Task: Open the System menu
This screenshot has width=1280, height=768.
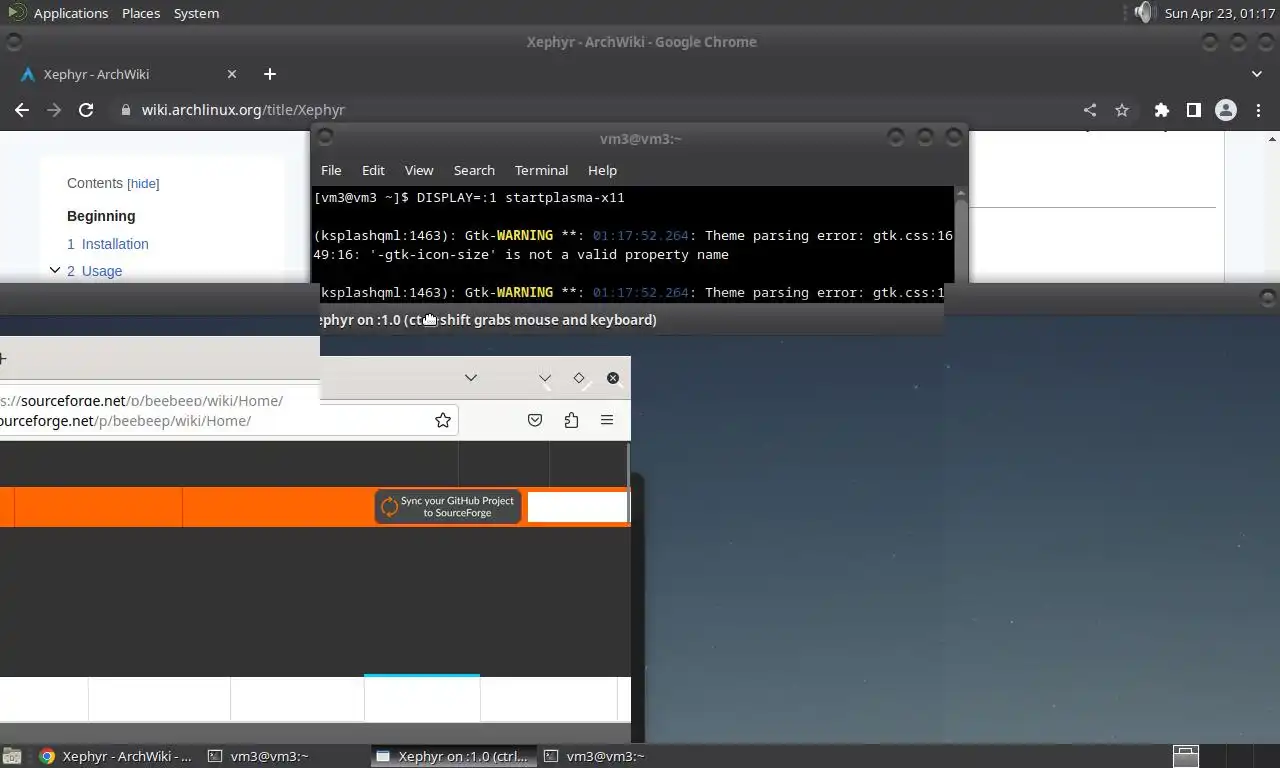Action: coord(196,13)
